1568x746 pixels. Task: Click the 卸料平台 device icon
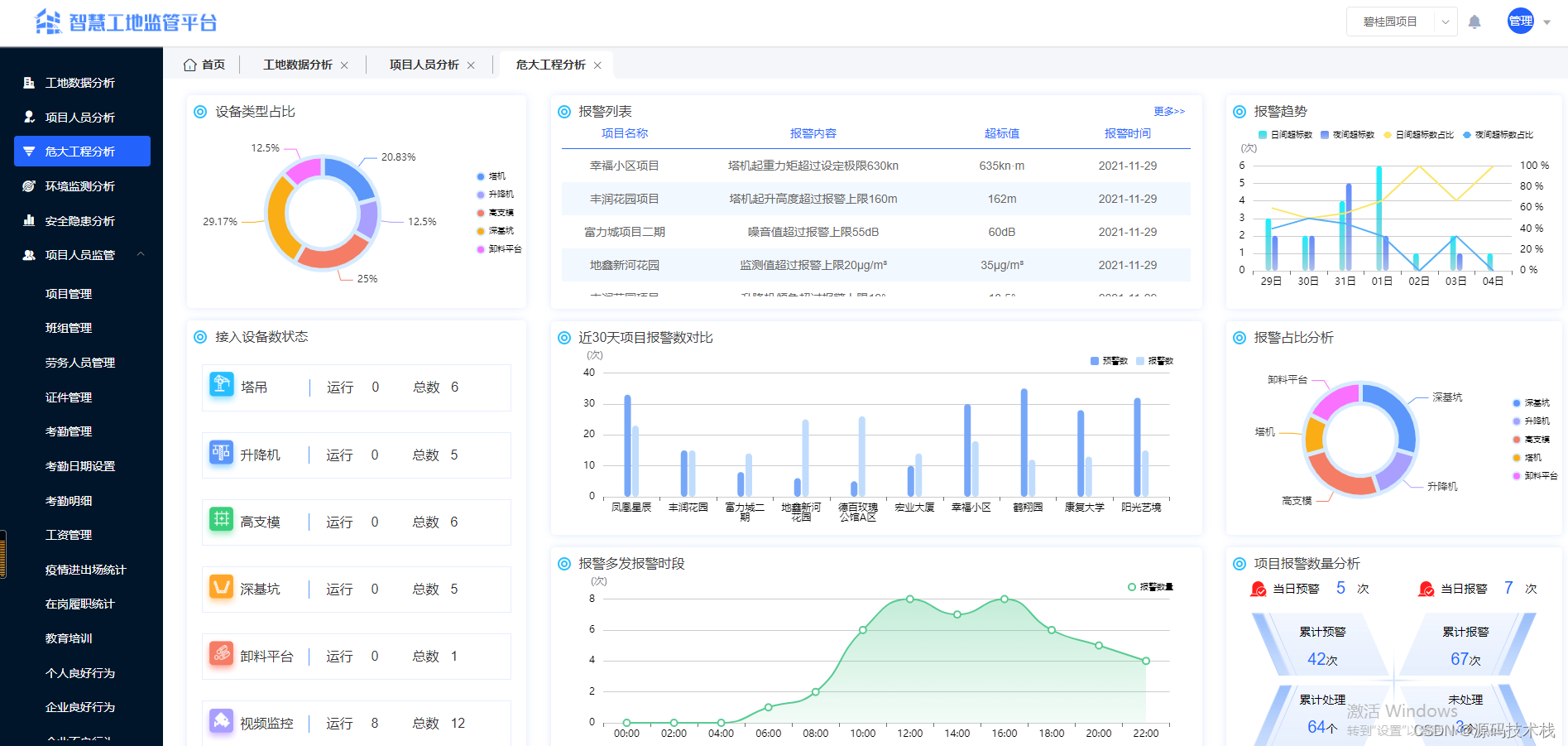[x=222, y=653]
